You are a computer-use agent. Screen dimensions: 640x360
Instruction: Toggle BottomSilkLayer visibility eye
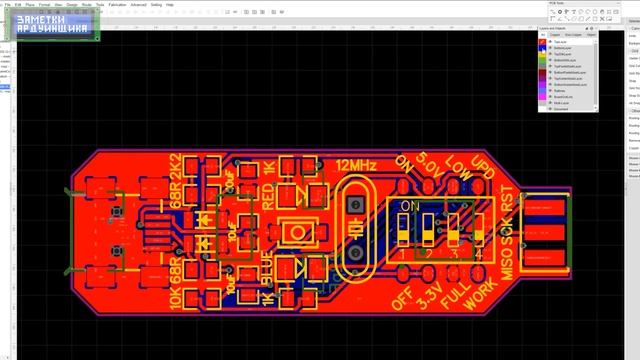550,60
